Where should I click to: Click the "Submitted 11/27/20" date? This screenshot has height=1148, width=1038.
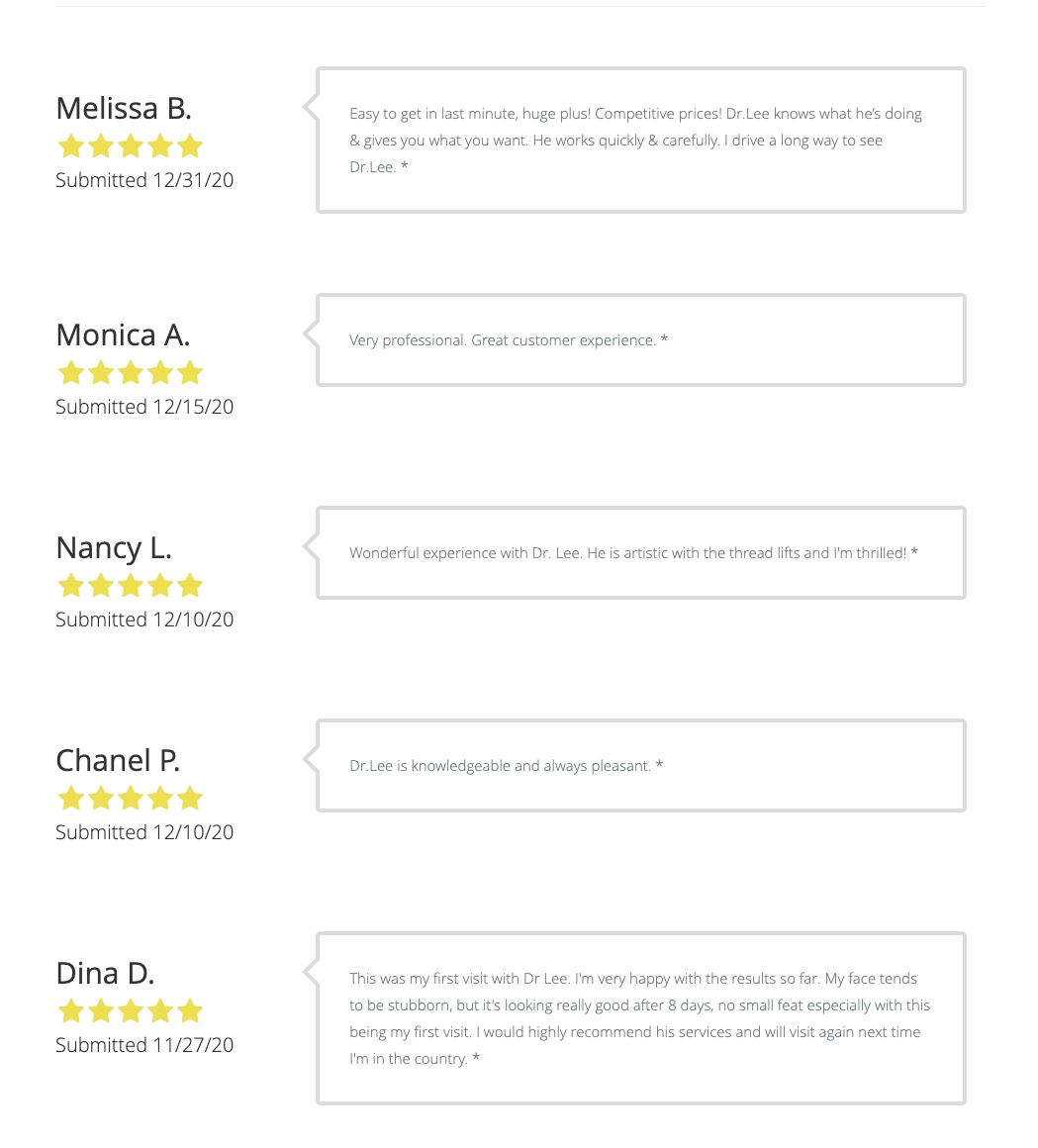pyautogui.click(x=144, y=1045)
